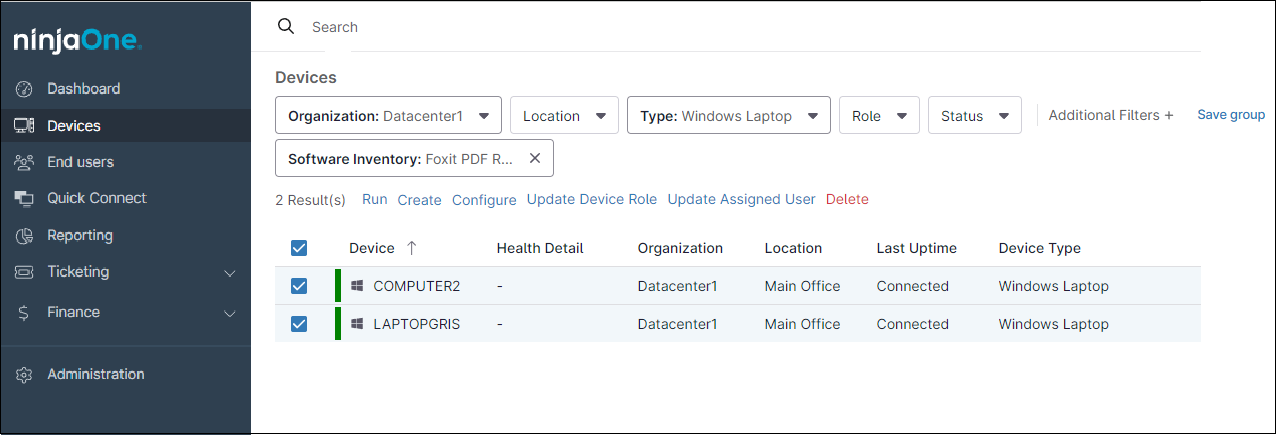1276x435 pixels.
Task: Click the Dashboard gauge icon in sidebar
Action: [x=25, y=90]
